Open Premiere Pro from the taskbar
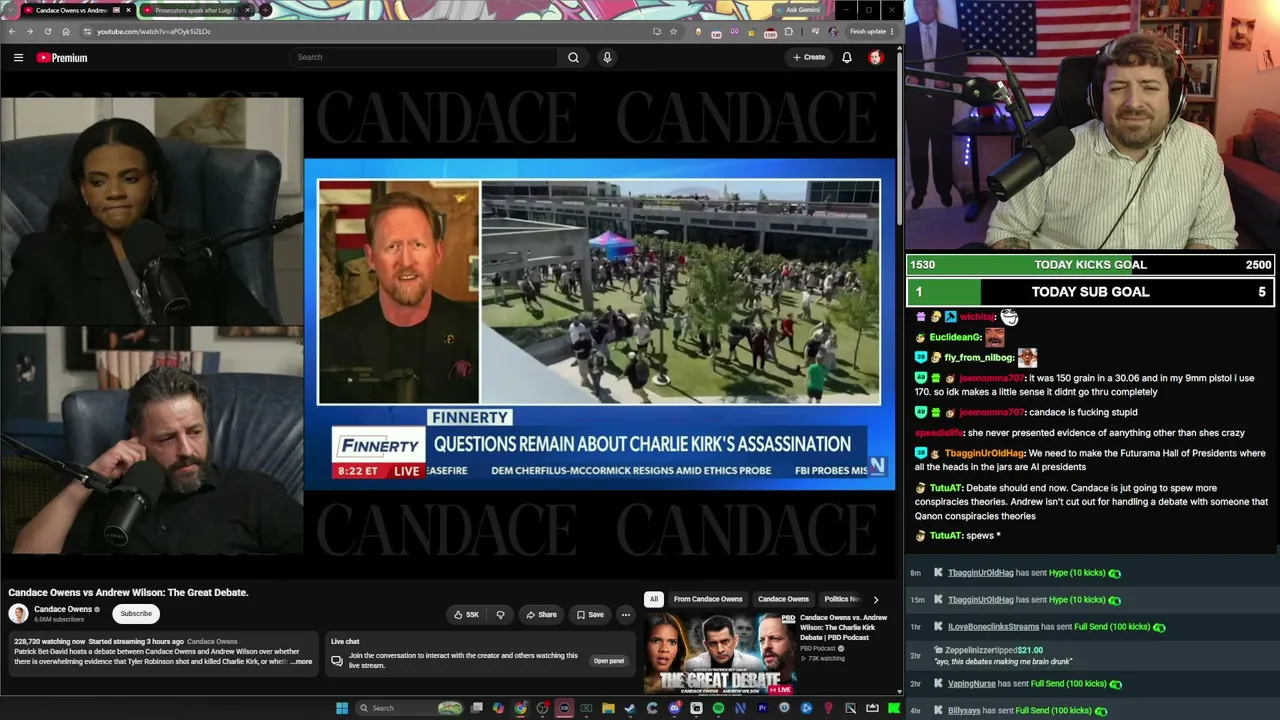This screenshot has height=720, width=1280. 762,708
